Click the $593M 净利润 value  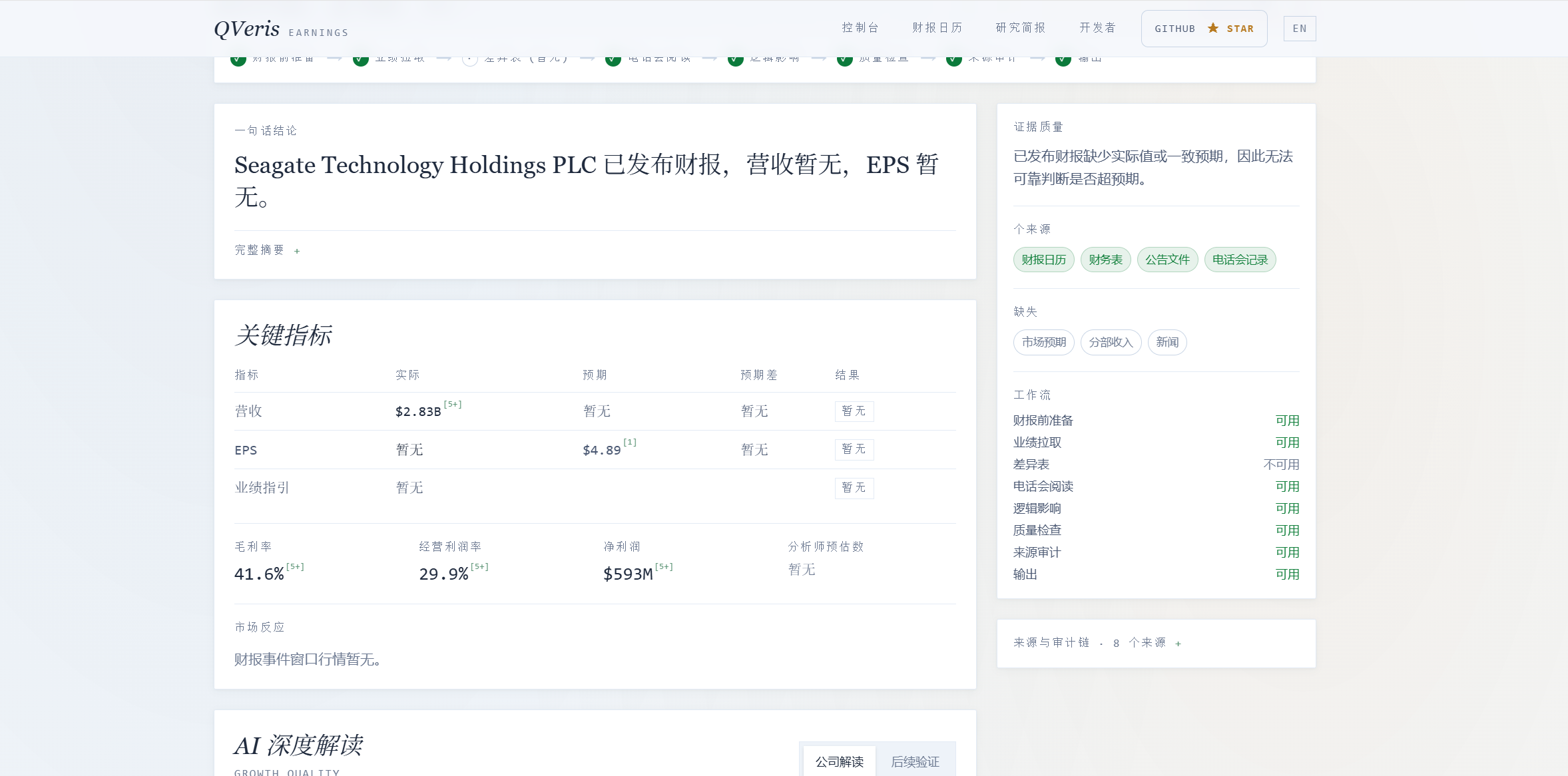tap(628, 574)
